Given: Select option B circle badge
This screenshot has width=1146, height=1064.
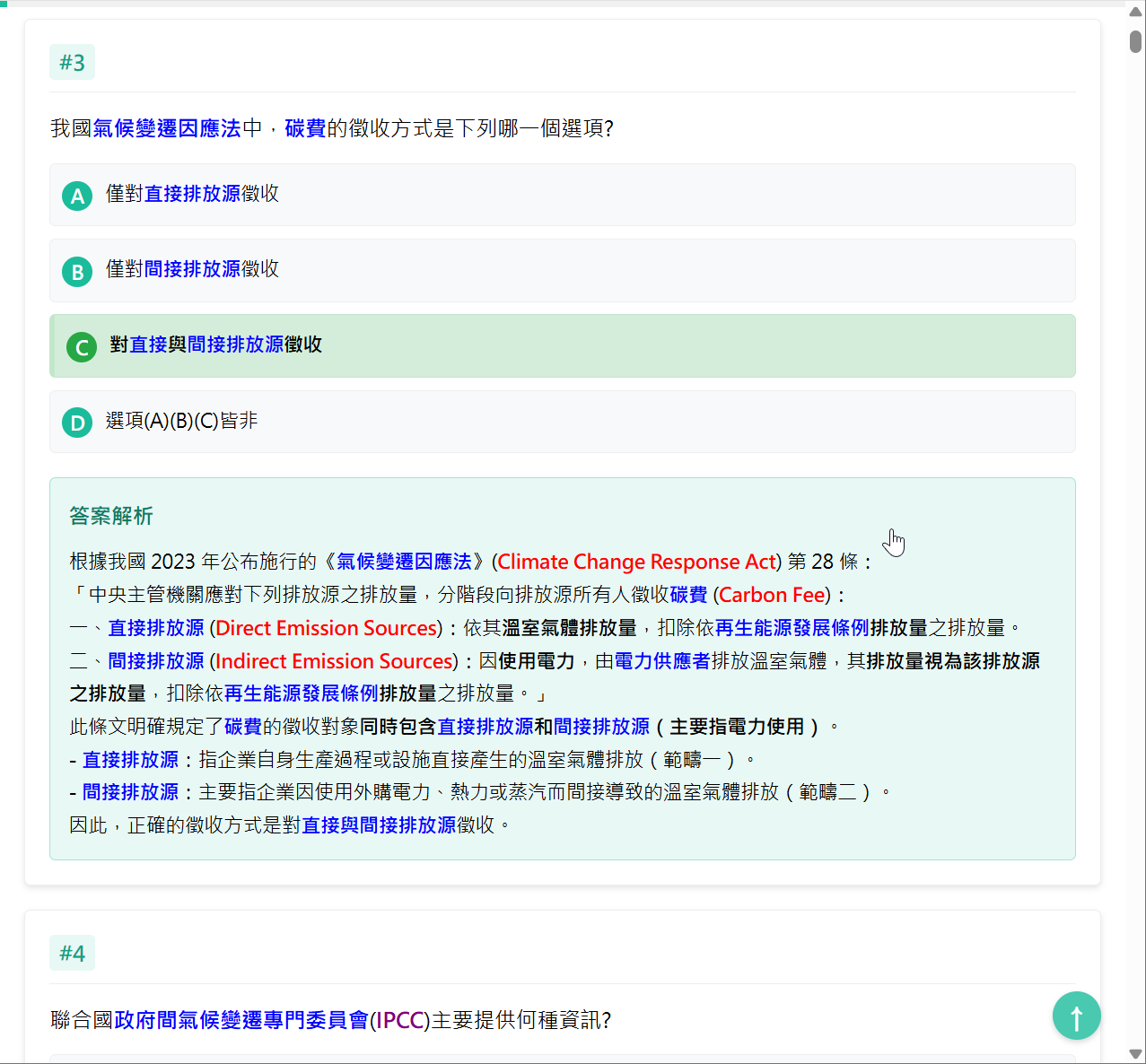Looking at the screenshot, I should (x=77, y=272).
